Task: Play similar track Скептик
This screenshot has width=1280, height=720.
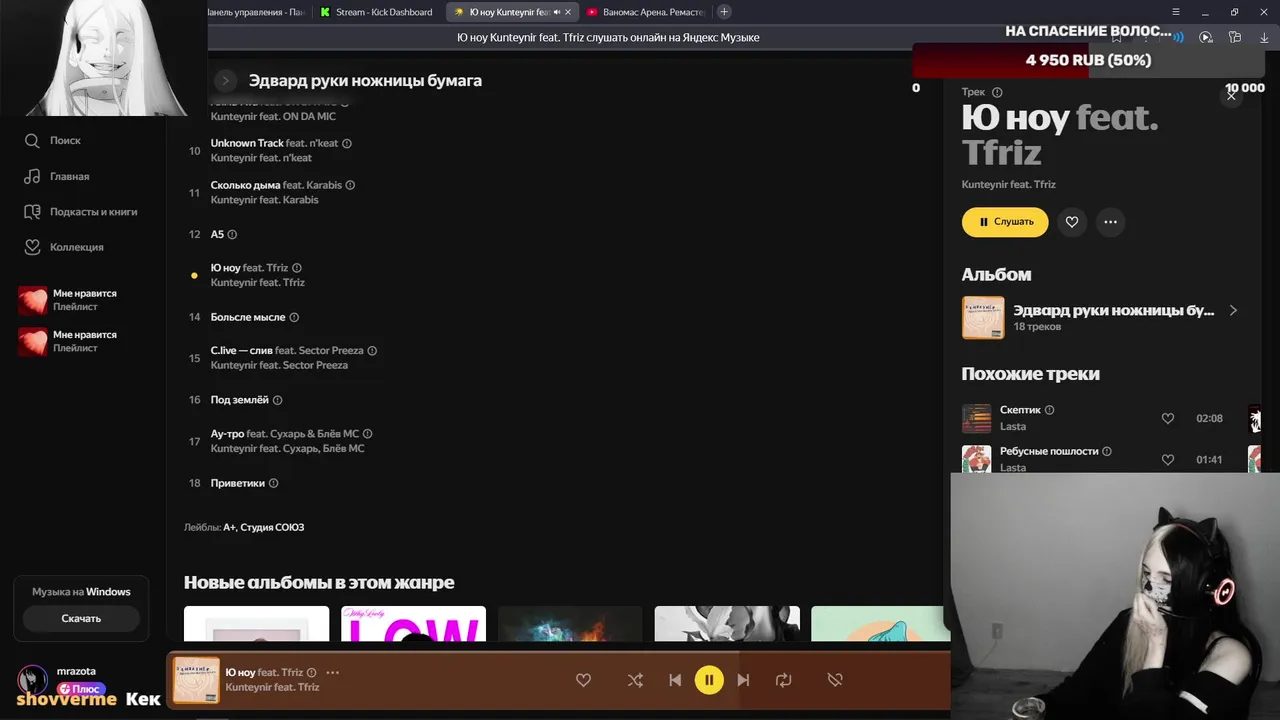Action: coord(1020,410)
